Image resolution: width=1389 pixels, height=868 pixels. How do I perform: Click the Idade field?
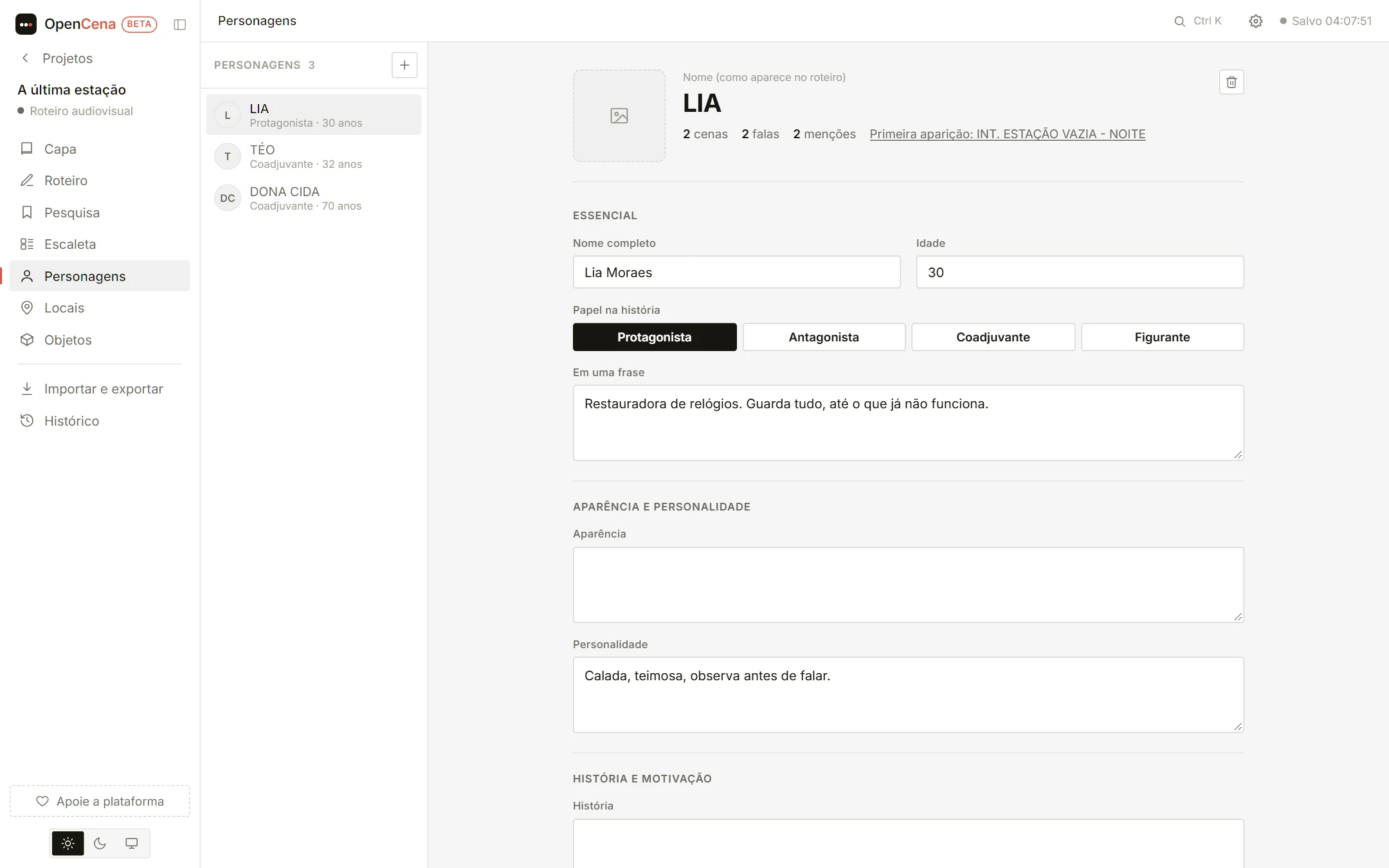click(1080, 273)
